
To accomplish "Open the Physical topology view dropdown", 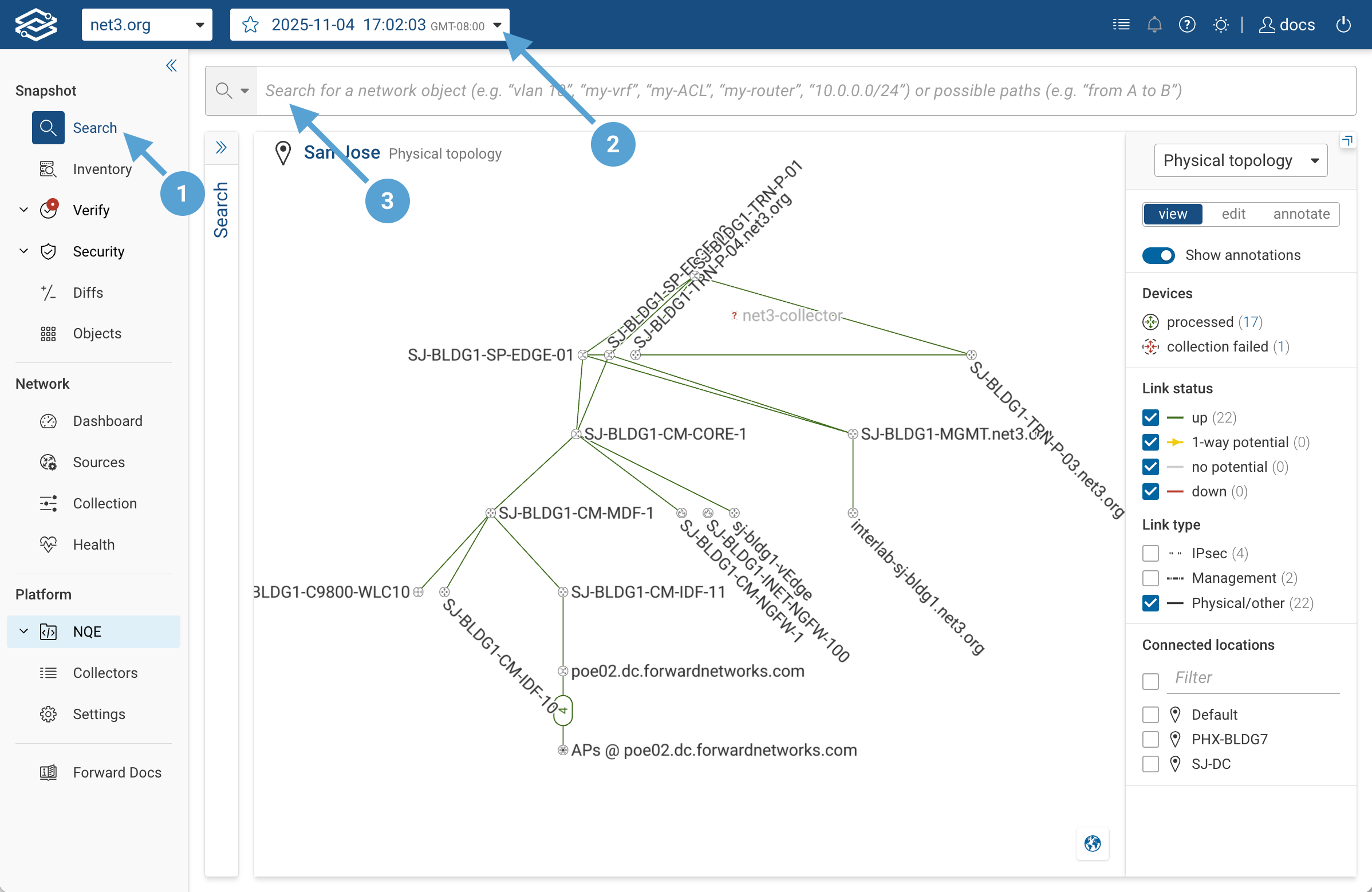I will point(1240,160).
